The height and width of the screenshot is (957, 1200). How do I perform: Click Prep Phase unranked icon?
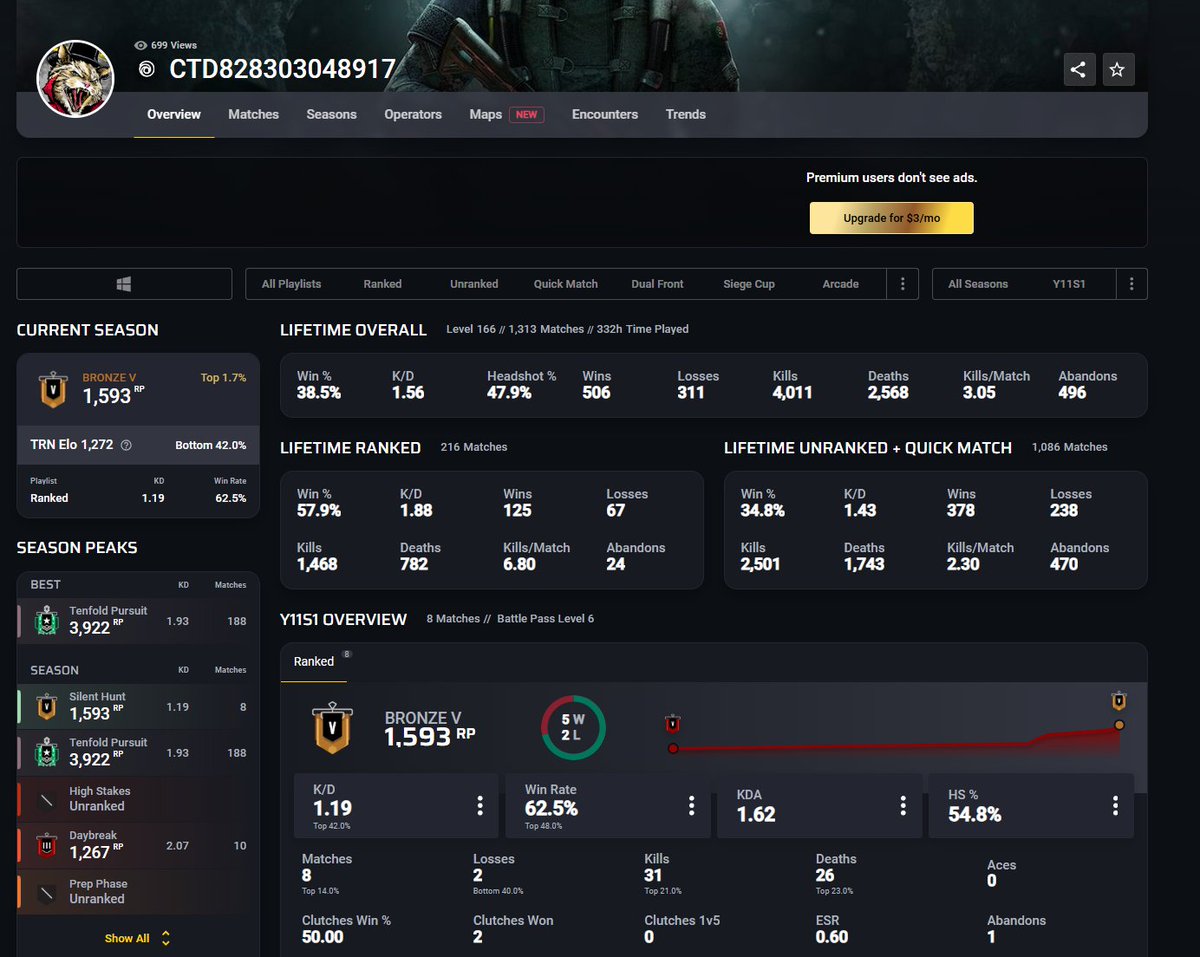[x=47, y=891]
